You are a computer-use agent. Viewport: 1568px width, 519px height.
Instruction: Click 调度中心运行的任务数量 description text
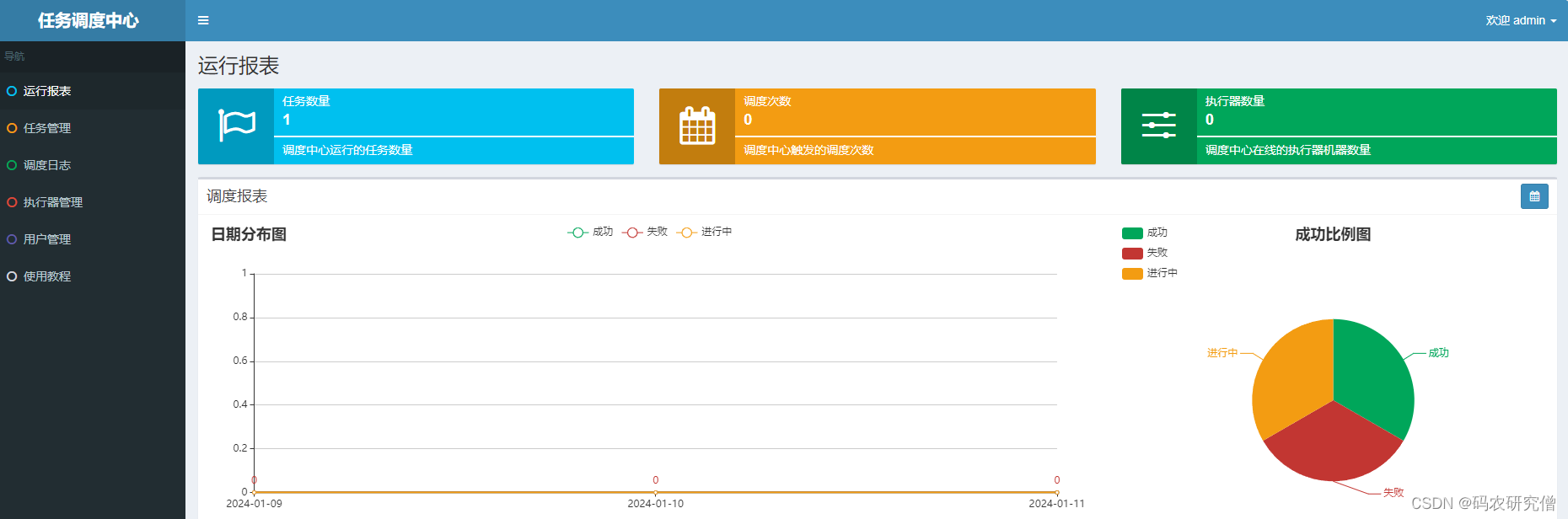coord(347,150)
